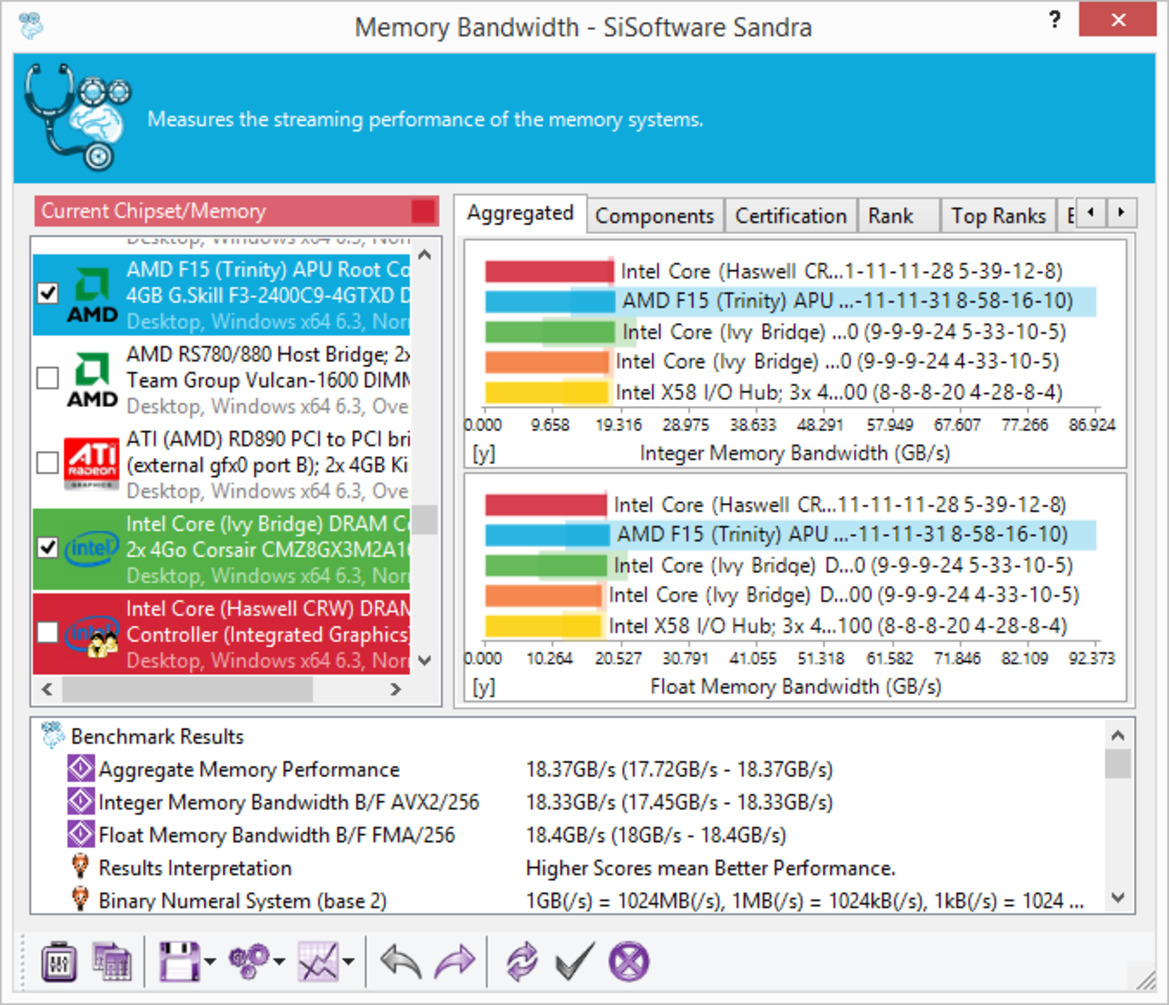The image size is (1169, 1005).
Task: Uncheck the Intel Core (Ivy Bridge) checkbox
Action: click(x=48, y=548)
